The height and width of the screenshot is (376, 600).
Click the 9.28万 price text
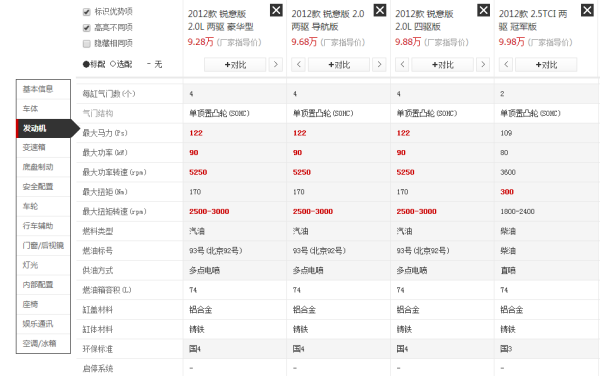[201, 42]
